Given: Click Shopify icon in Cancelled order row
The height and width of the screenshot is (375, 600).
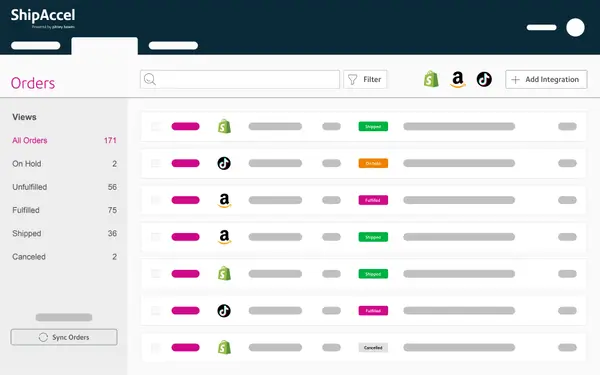Looking at the screenshot, I should [224, 347].
